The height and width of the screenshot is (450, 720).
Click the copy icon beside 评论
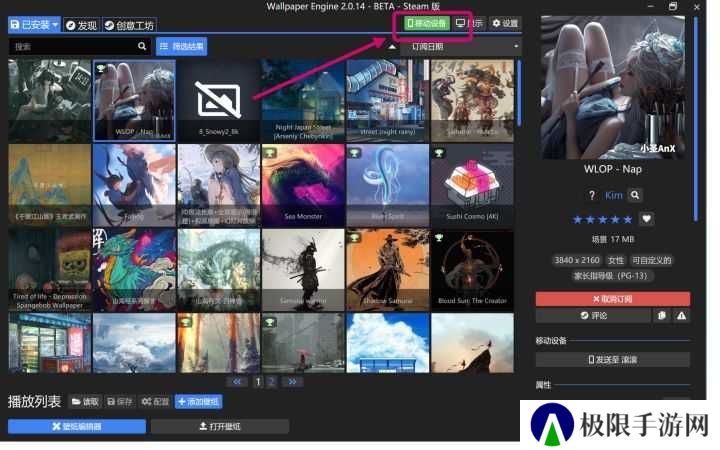[x=661, y=315]
